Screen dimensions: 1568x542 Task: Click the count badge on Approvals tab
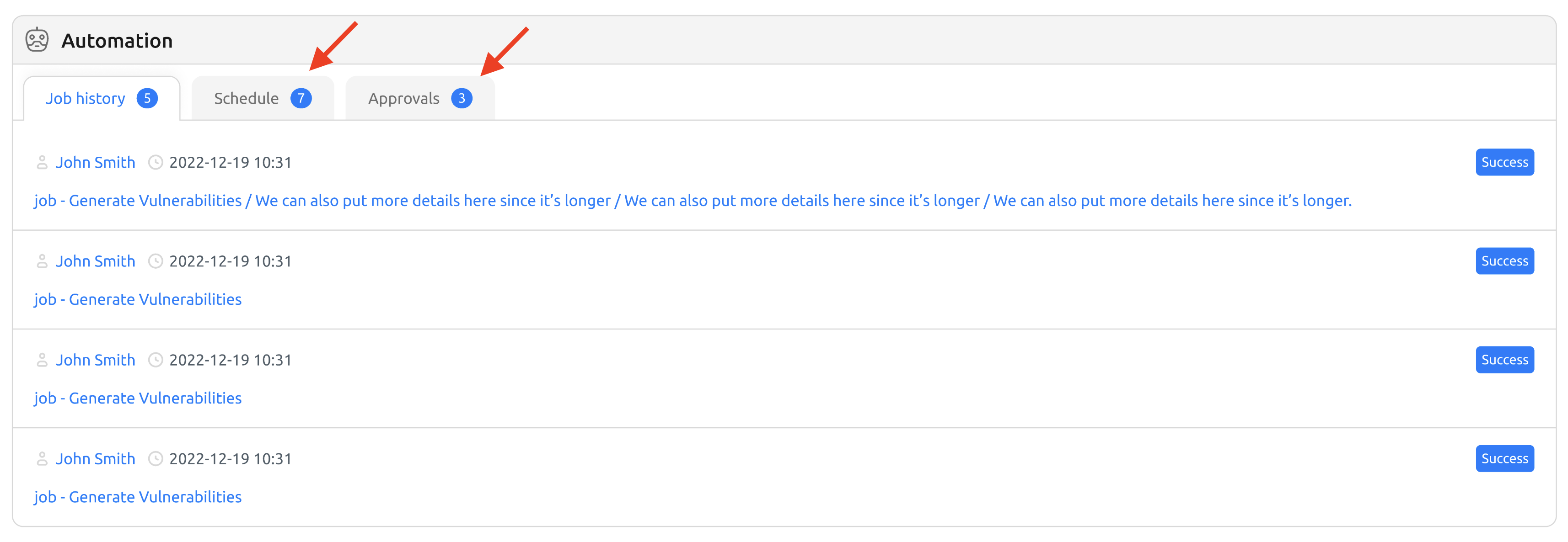pos(462,98)
